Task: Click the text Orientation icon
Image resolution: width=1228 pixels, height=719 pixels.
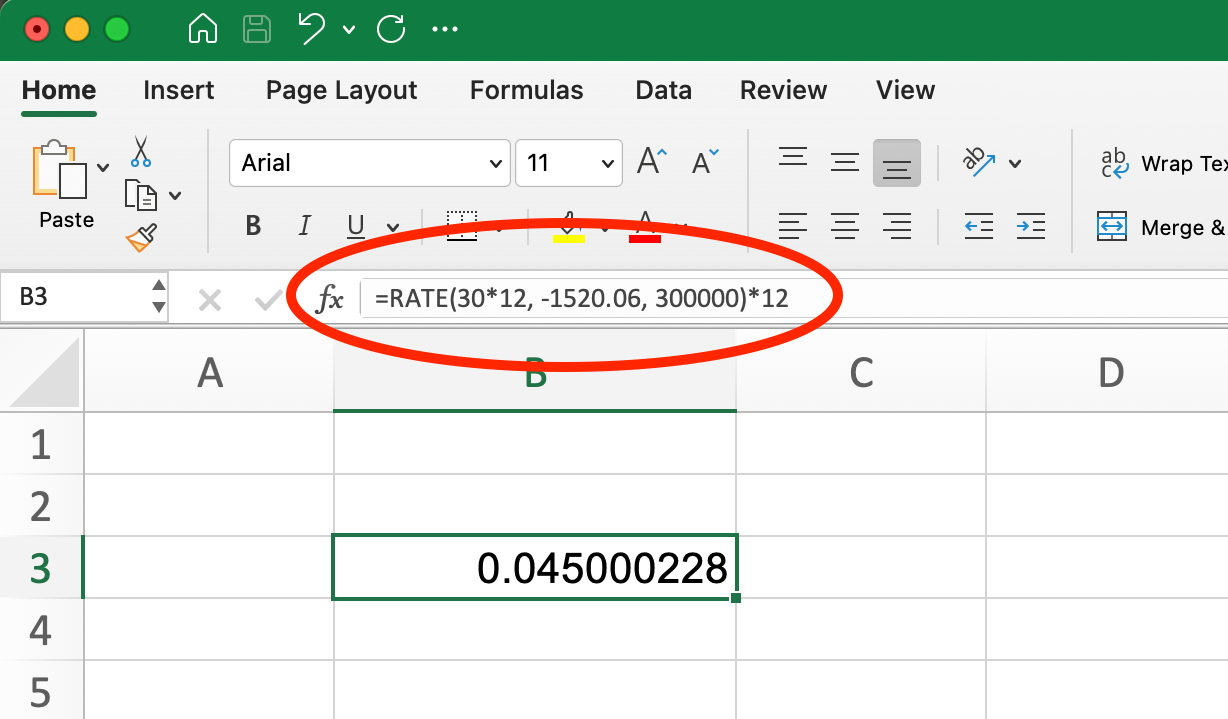Action: [977, 161]
